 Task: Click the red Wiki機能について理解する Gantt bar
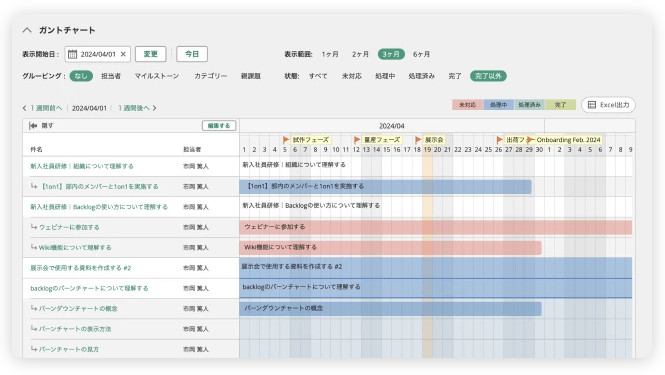pos(390,248)
